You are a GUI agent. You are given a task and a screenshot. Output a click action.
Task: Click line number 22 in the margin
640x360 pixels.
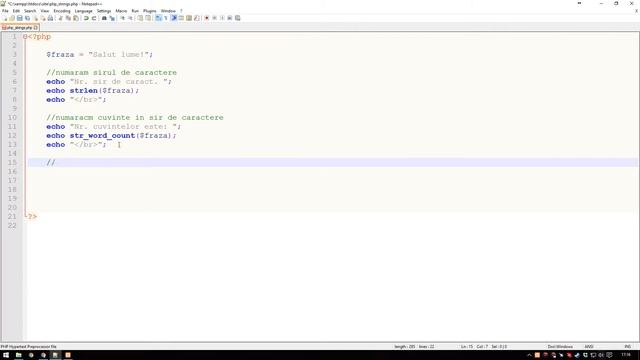[12, 225]
